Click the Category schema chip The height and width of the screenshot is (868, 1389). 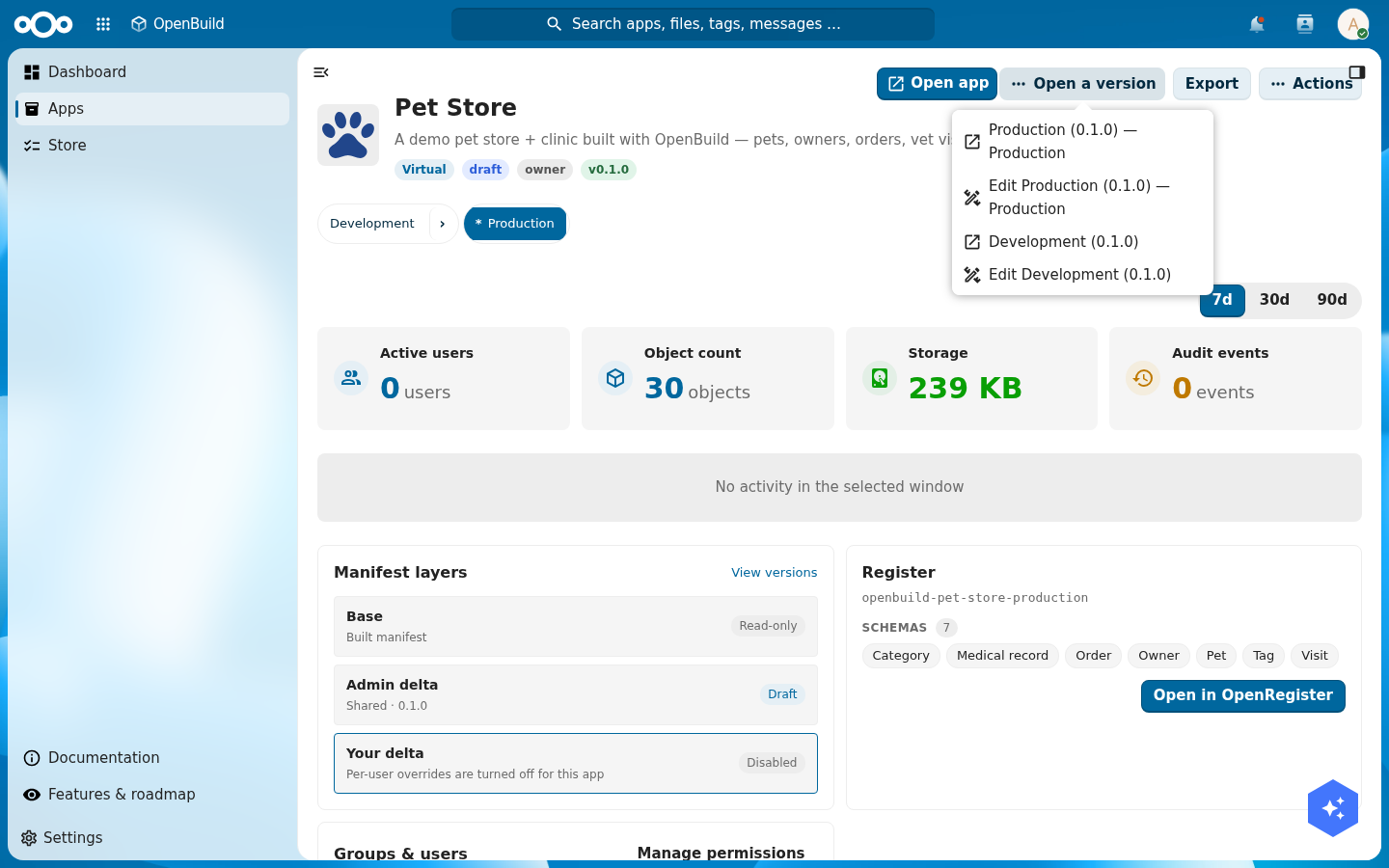[x=901, y=656]
